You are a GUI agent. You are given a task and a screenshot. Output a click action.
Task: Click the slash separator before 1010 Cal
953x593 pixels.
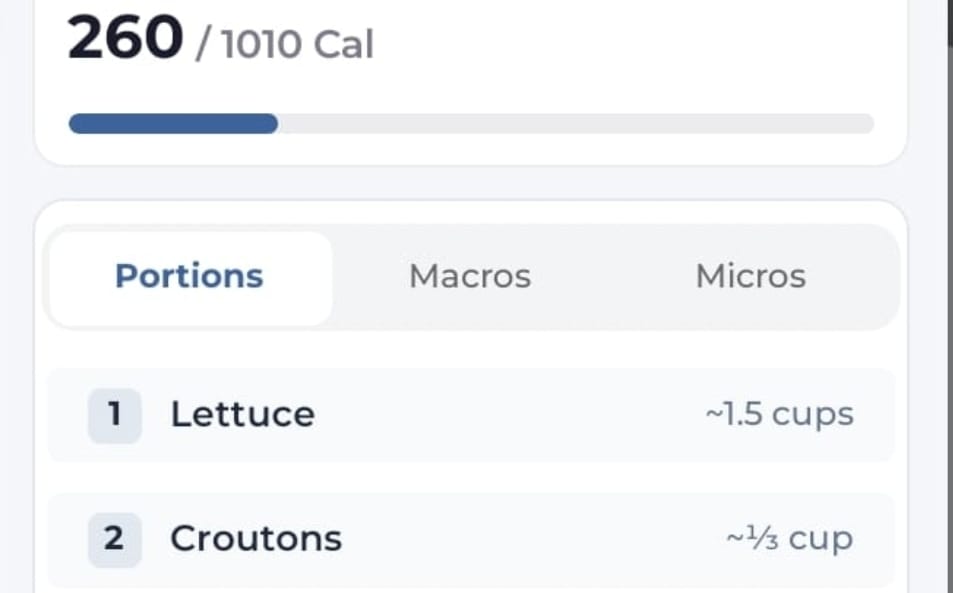pyautogui.click(x=201, y=45)
